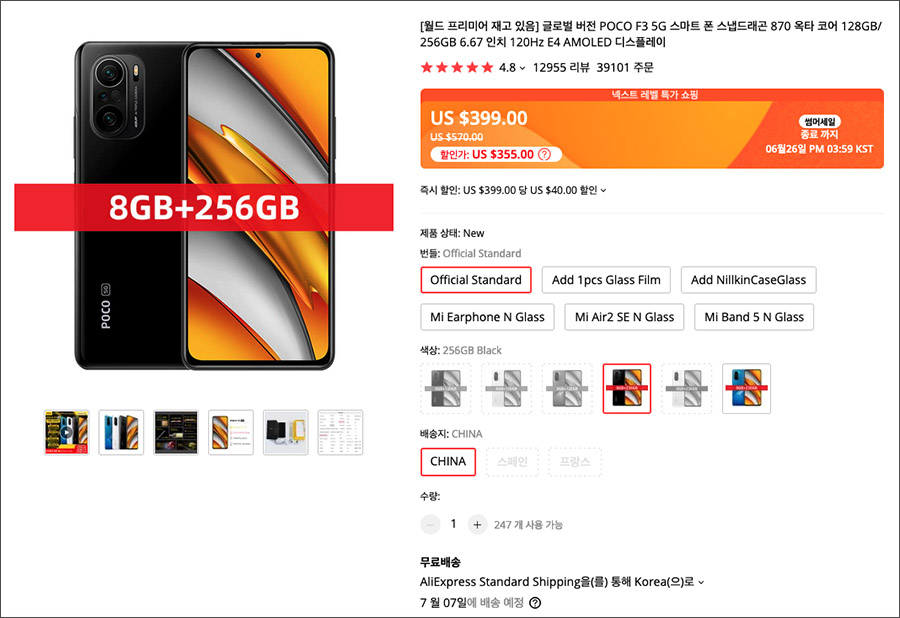
Task: Open the 12955 reviews link
Action: tap(561, 68)
